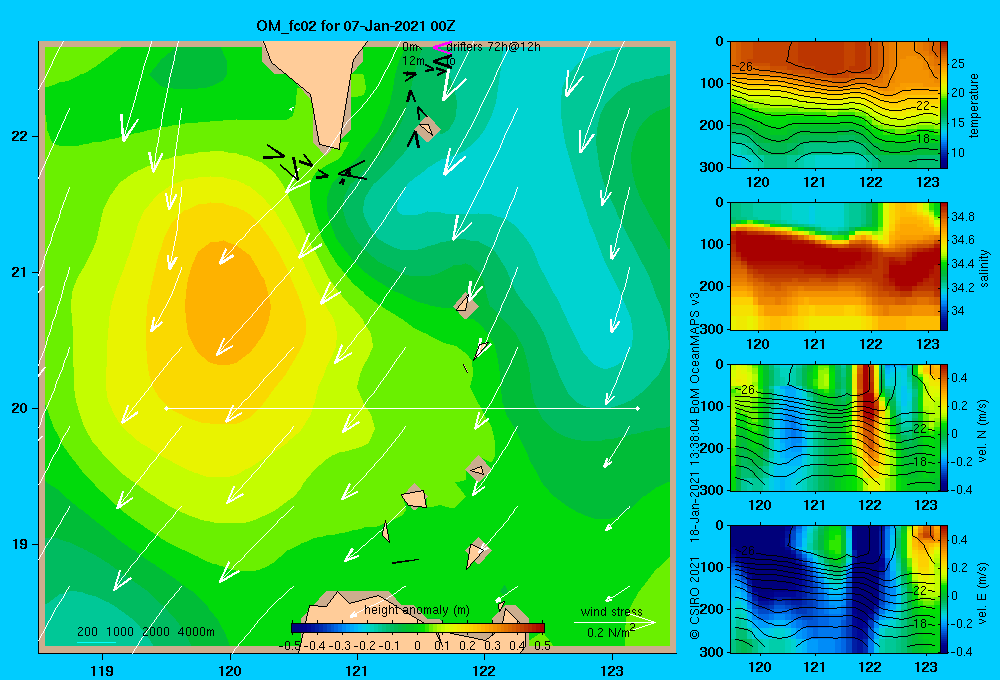Viewport: 1000px width, 680px height.
Task: Click the longitude label '119' on main map
Action: [103, 671]
